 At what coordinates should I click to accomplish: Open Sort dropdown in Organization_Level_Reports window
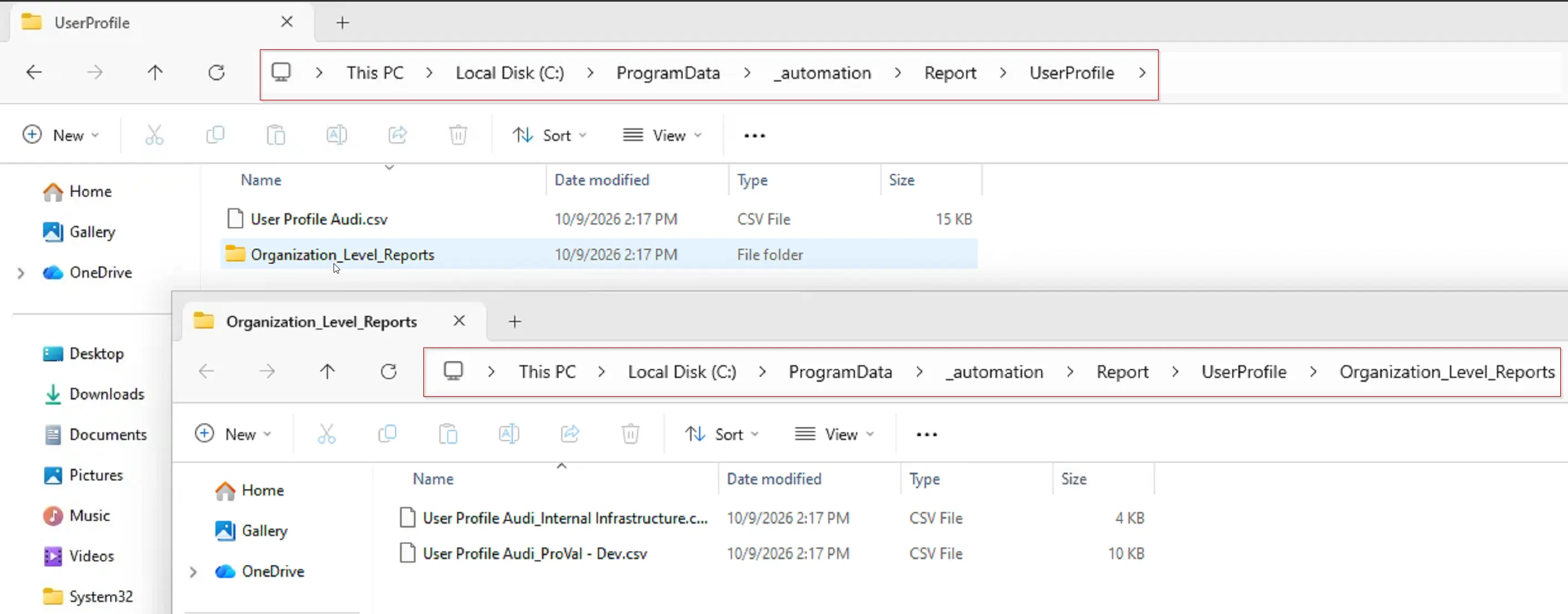tap(722, 434)
